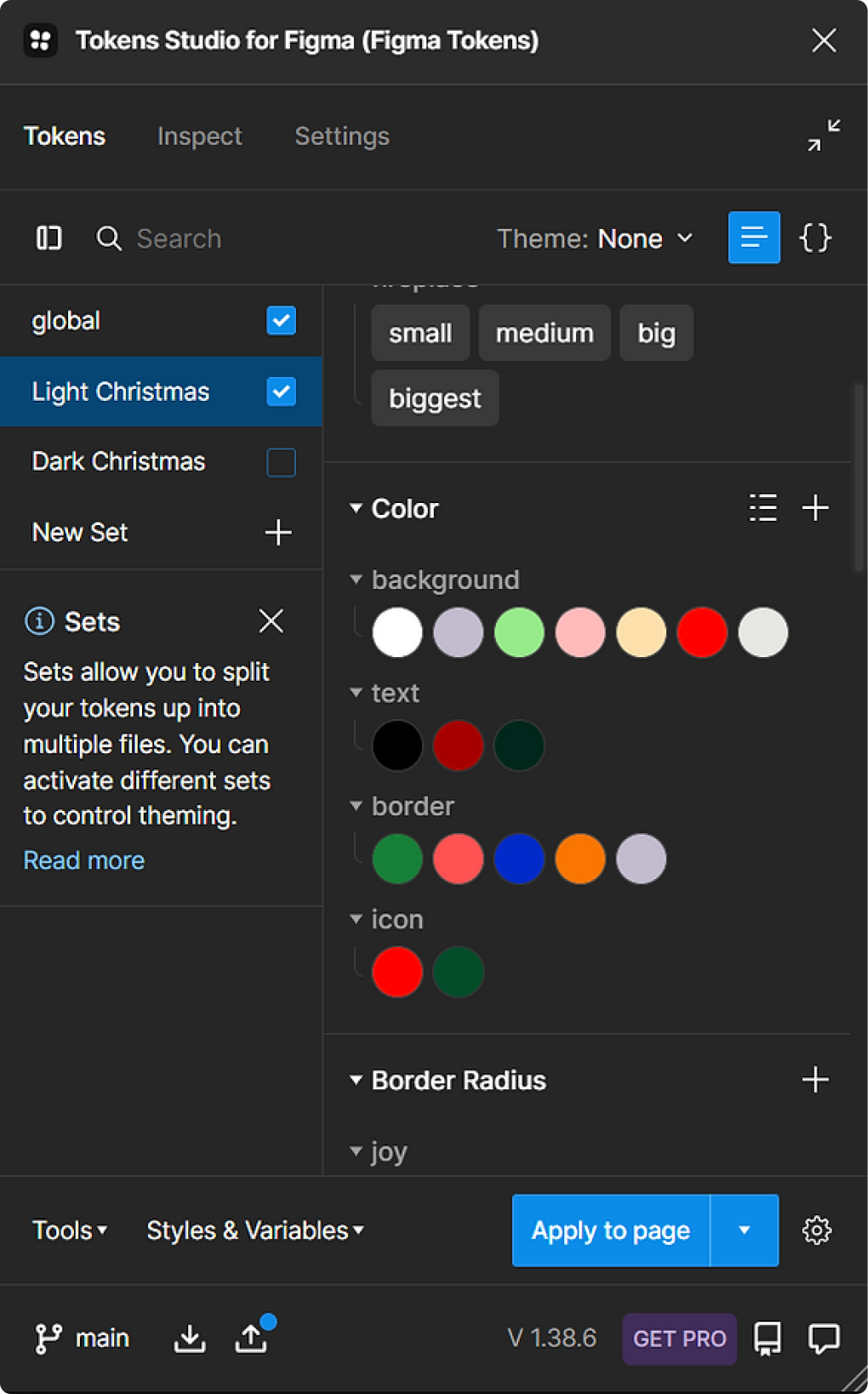The width and height of the screenshot is (868, 1394).
Task: Pick the blue border color swatch
Action: 519,859
